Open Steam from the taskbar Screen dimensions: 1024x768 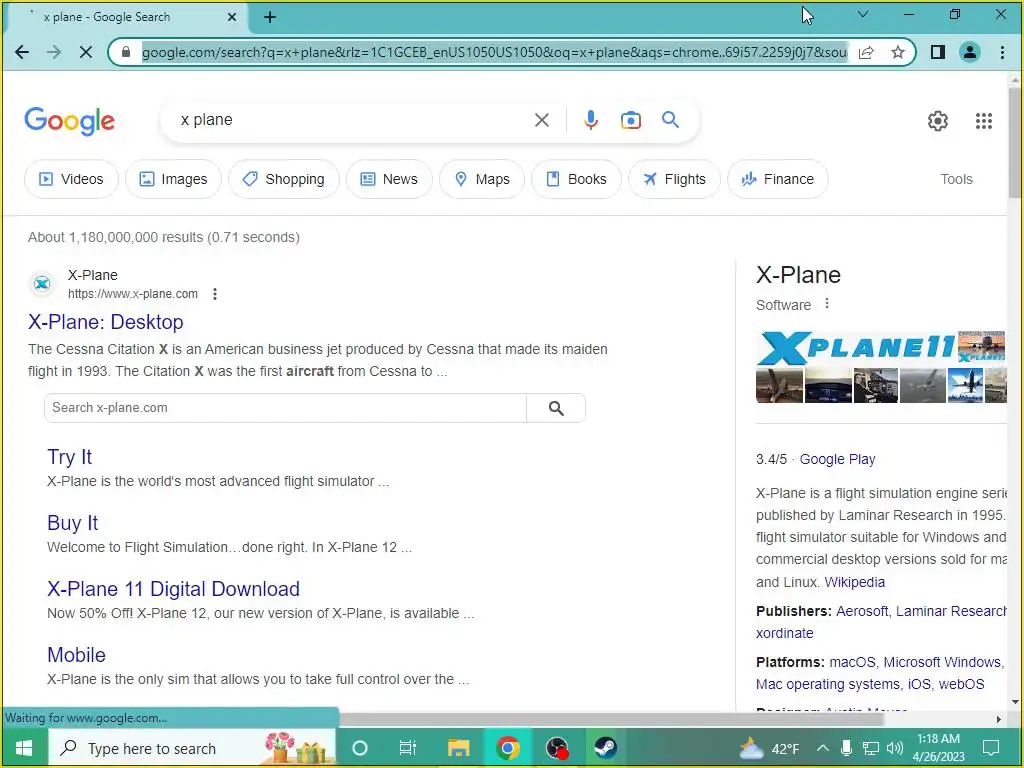point(605,748)
